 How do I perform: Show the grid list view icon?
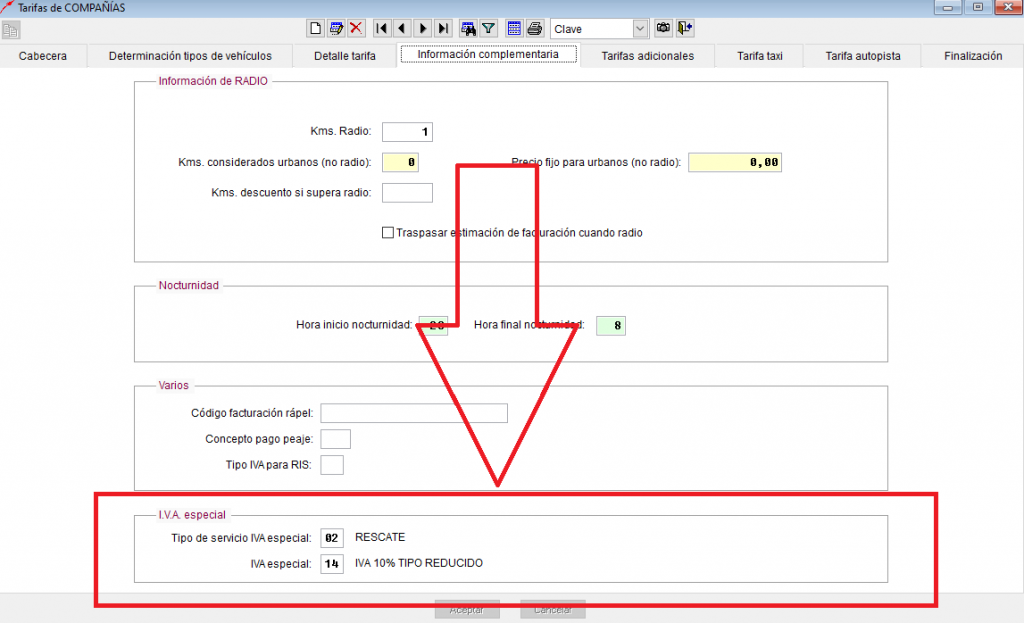click(514, 29)
